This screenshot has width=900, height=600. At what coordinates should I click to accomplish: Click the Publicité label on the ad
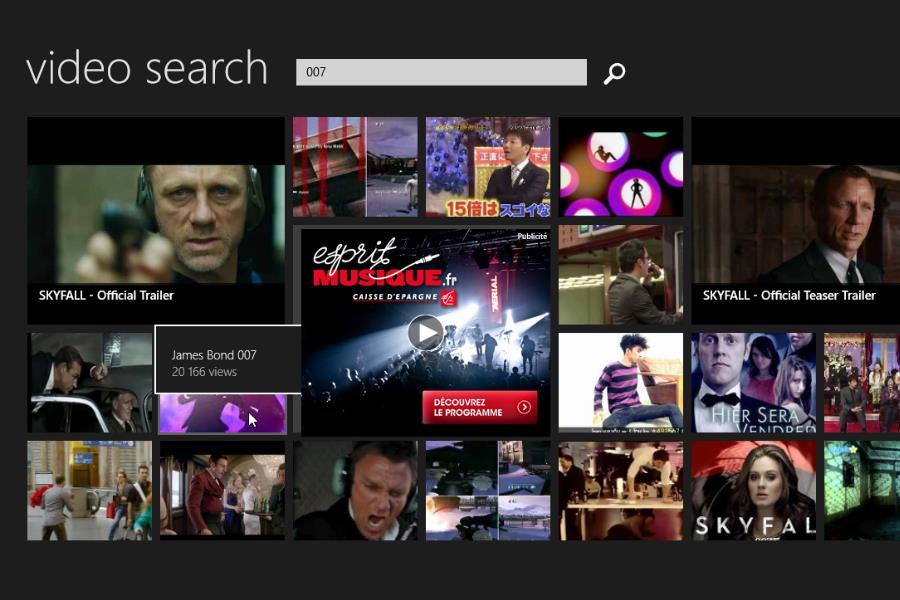532,236
